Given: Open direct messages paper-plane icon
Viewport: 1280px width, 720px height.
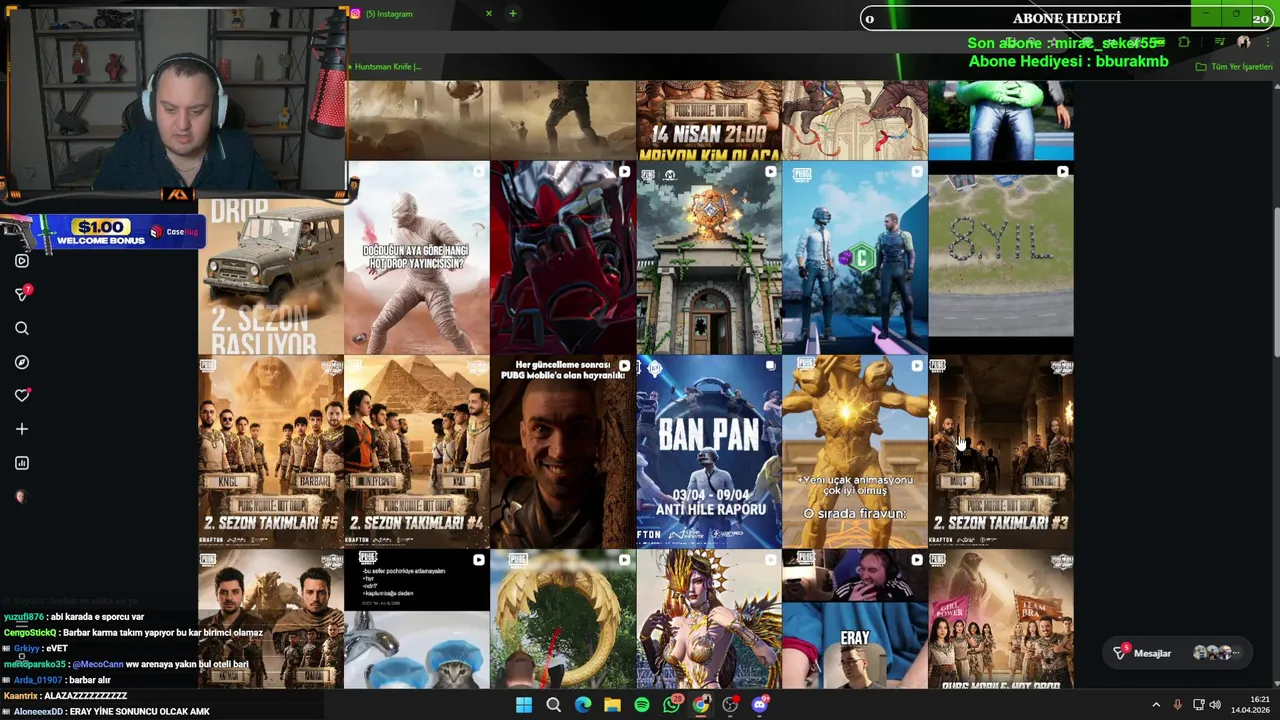Looking at the screenshot, I should (x=22, y=294).
